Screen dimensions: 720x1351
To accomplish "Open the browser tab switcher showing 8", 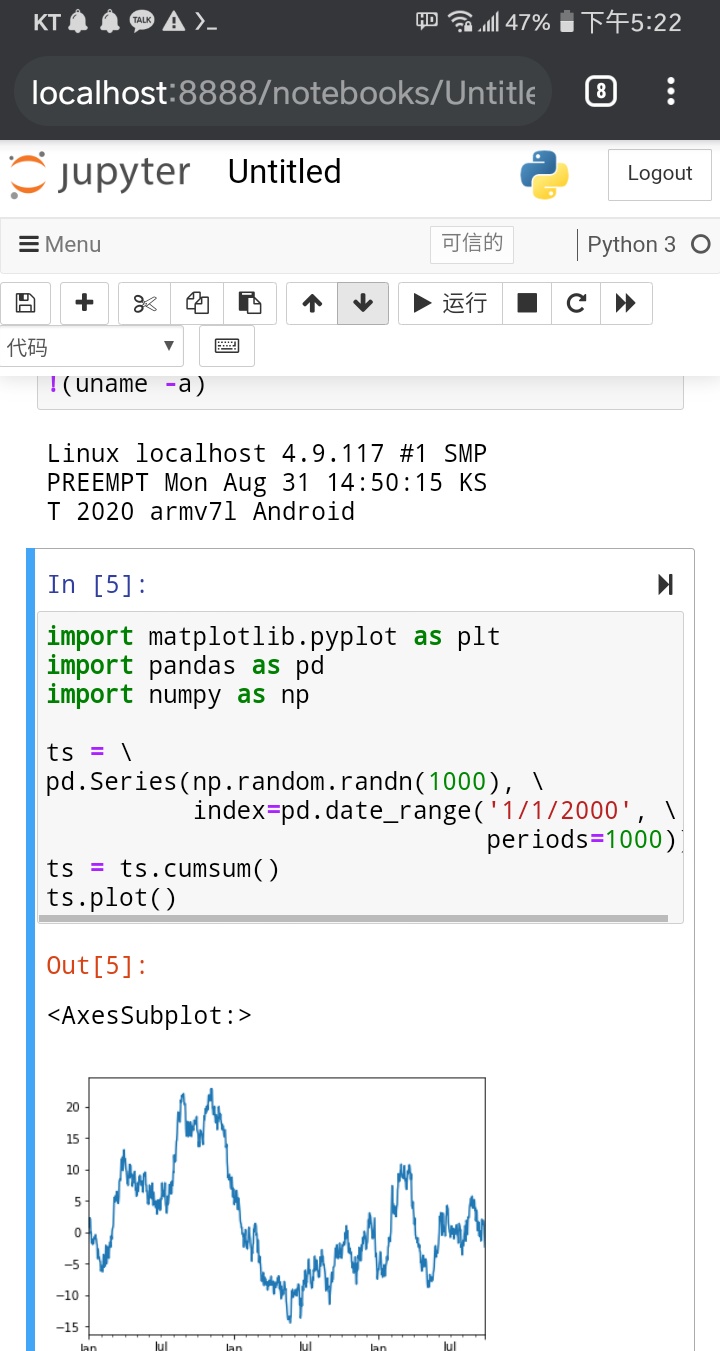I will pyautogui.click(x=600, y=90).
